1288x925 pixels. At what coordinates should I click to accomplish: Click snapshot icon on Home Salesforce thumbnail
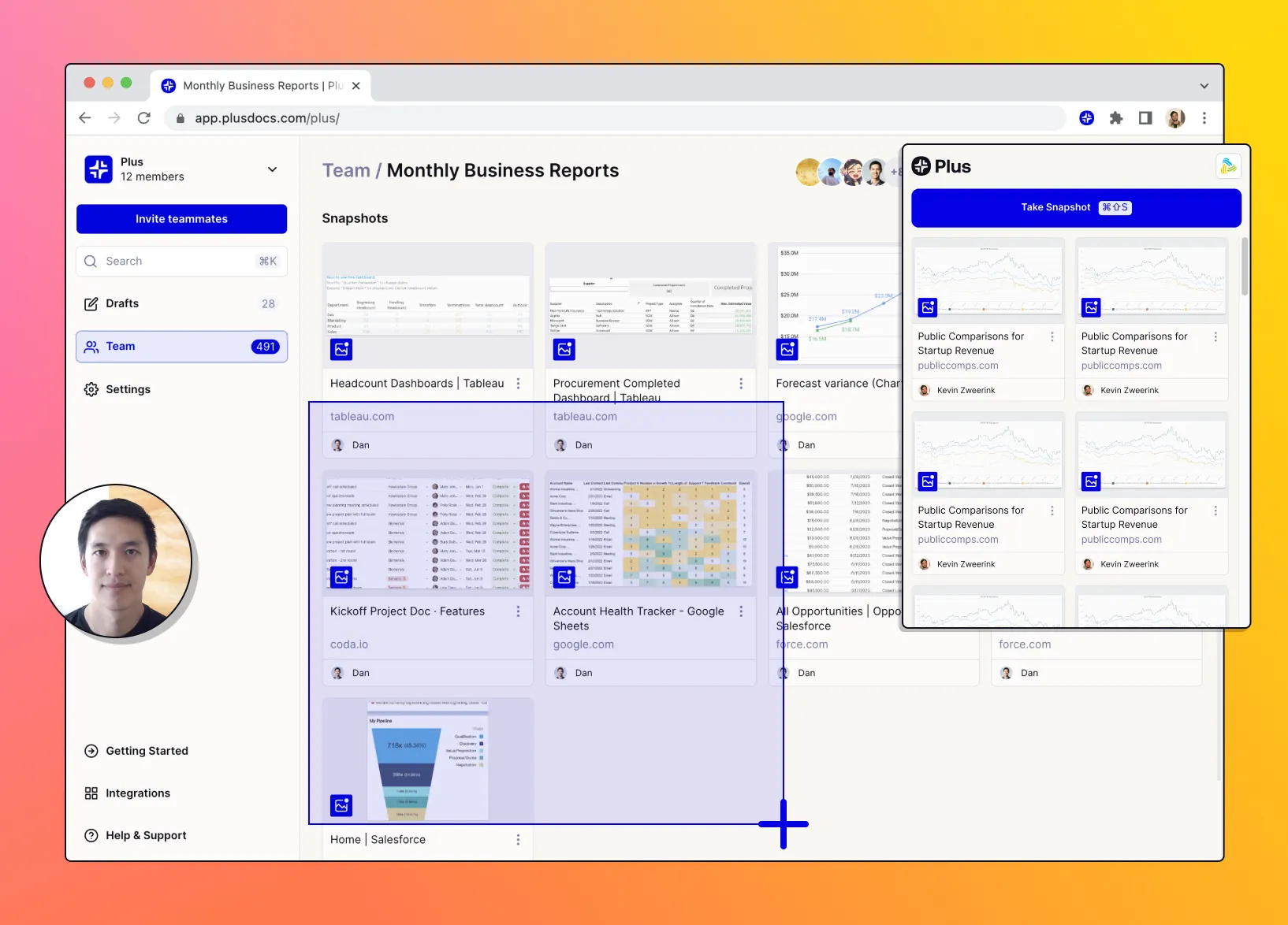coord(341,805)
